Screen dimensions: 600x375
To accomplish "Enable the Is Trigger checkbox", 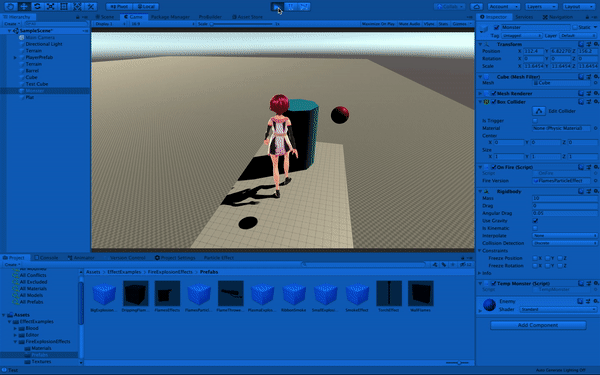I will 535,121.
